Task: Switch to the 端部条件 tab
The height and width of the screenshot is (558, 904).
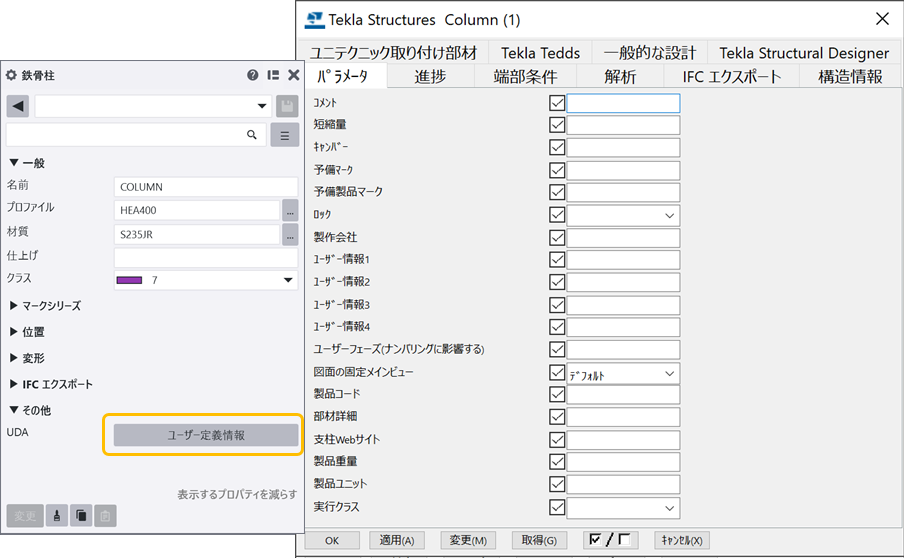Action: 525,76
